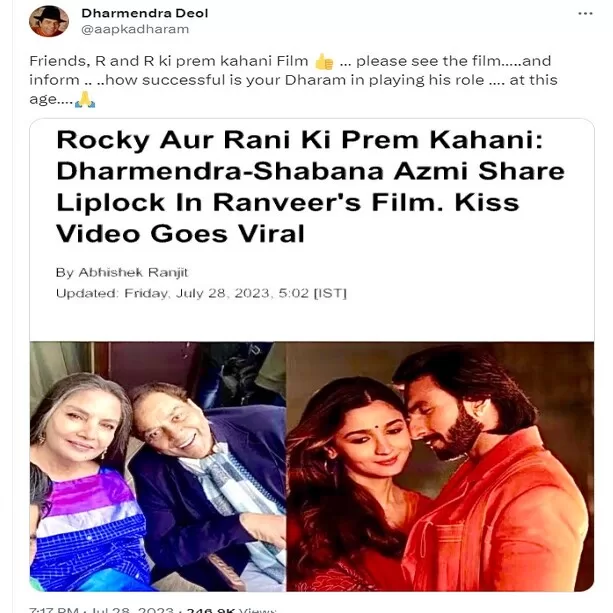Screen dimensions: 613x613
Task: Open the three-dot more options menu
Action: (585, 14)
